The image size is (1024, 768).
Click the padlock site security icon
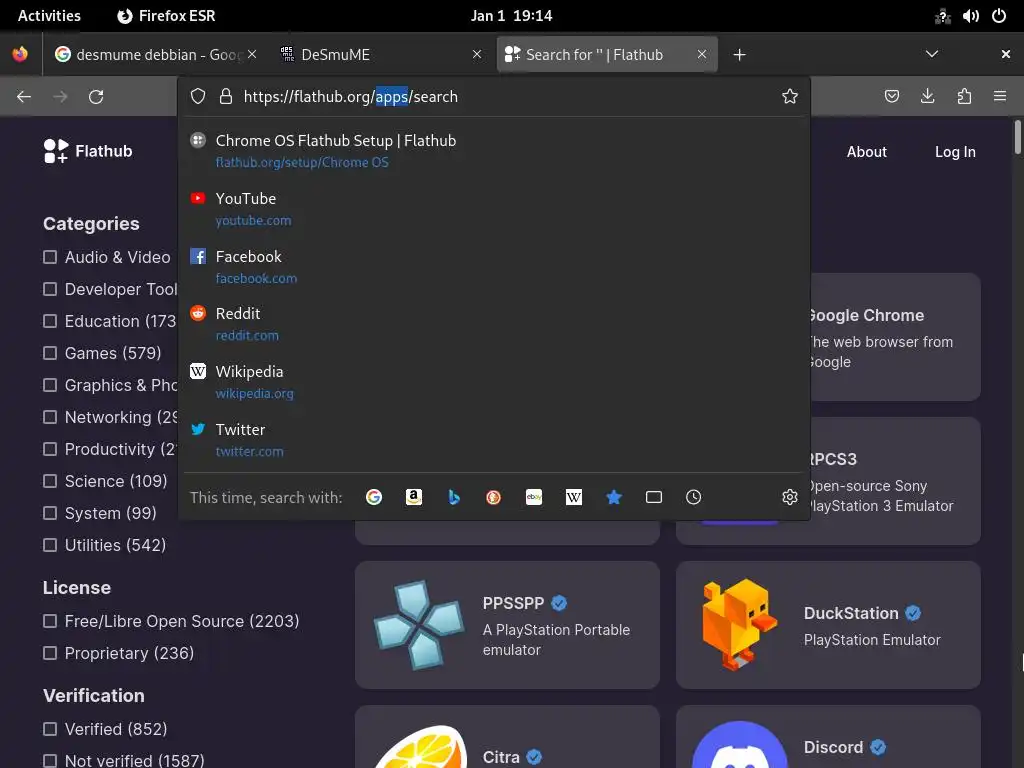point(226,97)
